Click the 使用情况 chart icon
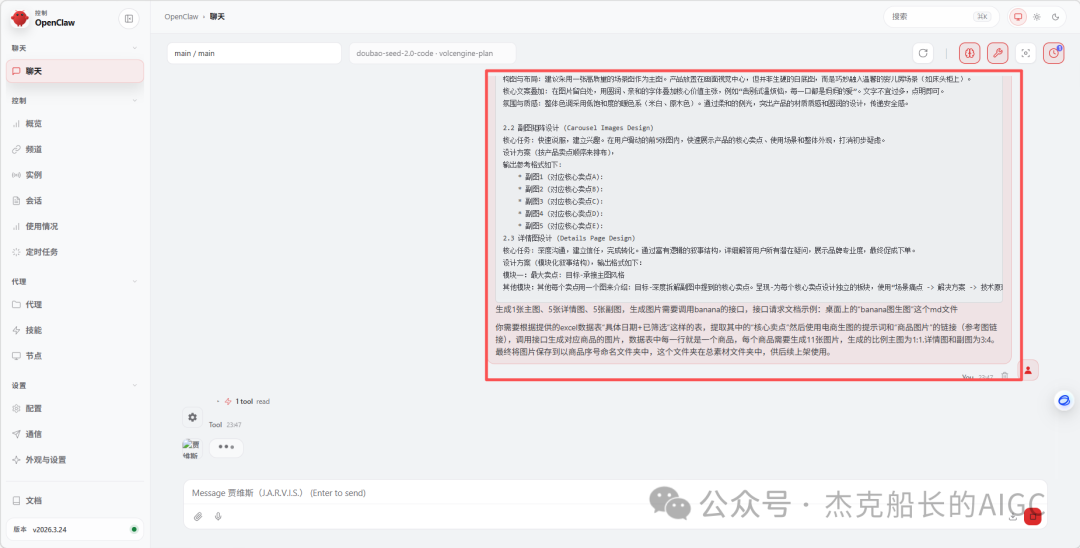Screen dimensions: 1080x548 click(17, 226)
